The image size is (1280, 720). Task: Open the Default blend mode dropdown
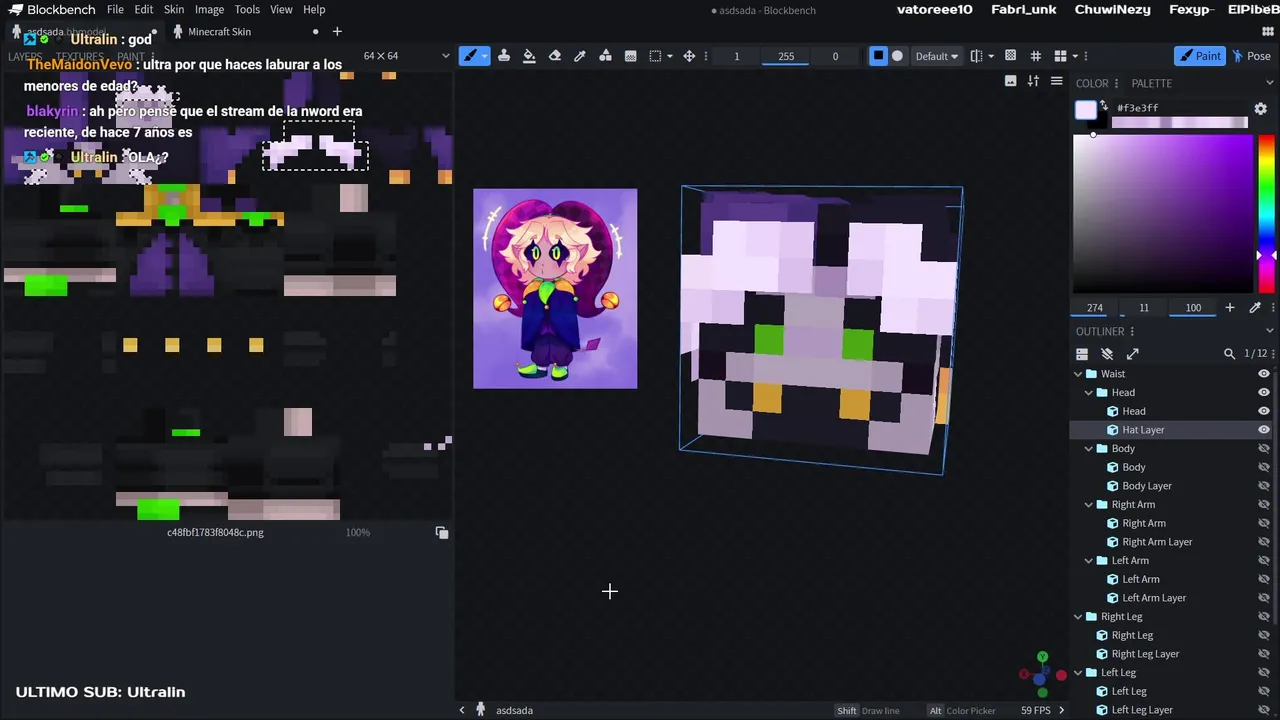937,56
